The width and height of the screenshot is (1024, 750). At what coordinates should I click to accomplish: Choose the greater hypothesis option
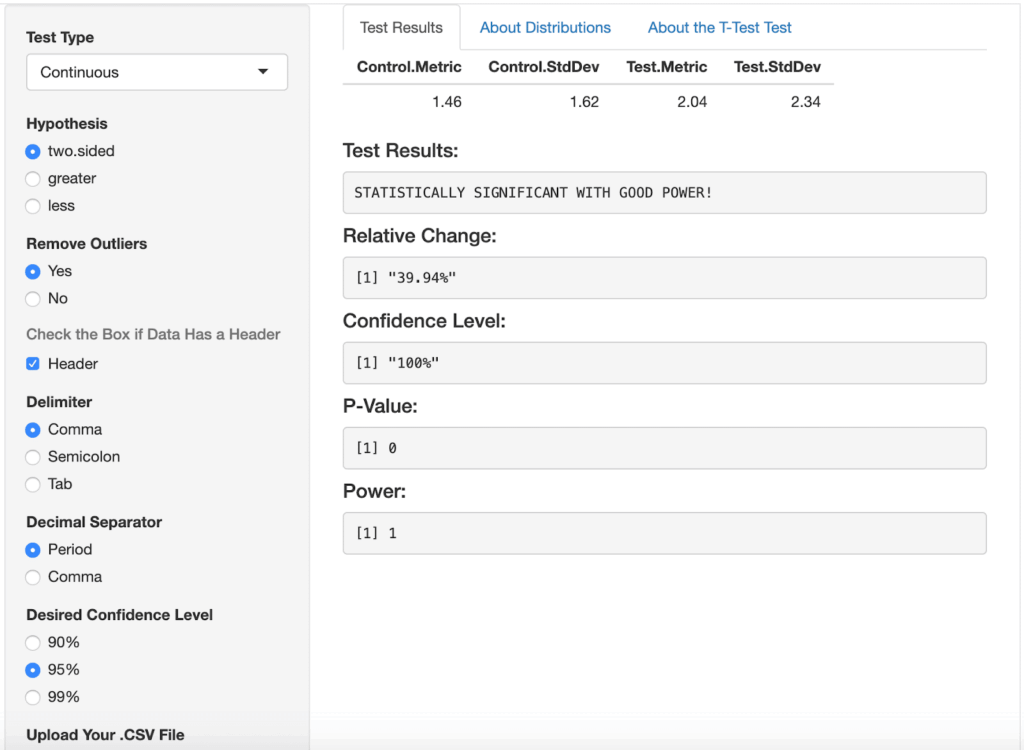[33, 179]
